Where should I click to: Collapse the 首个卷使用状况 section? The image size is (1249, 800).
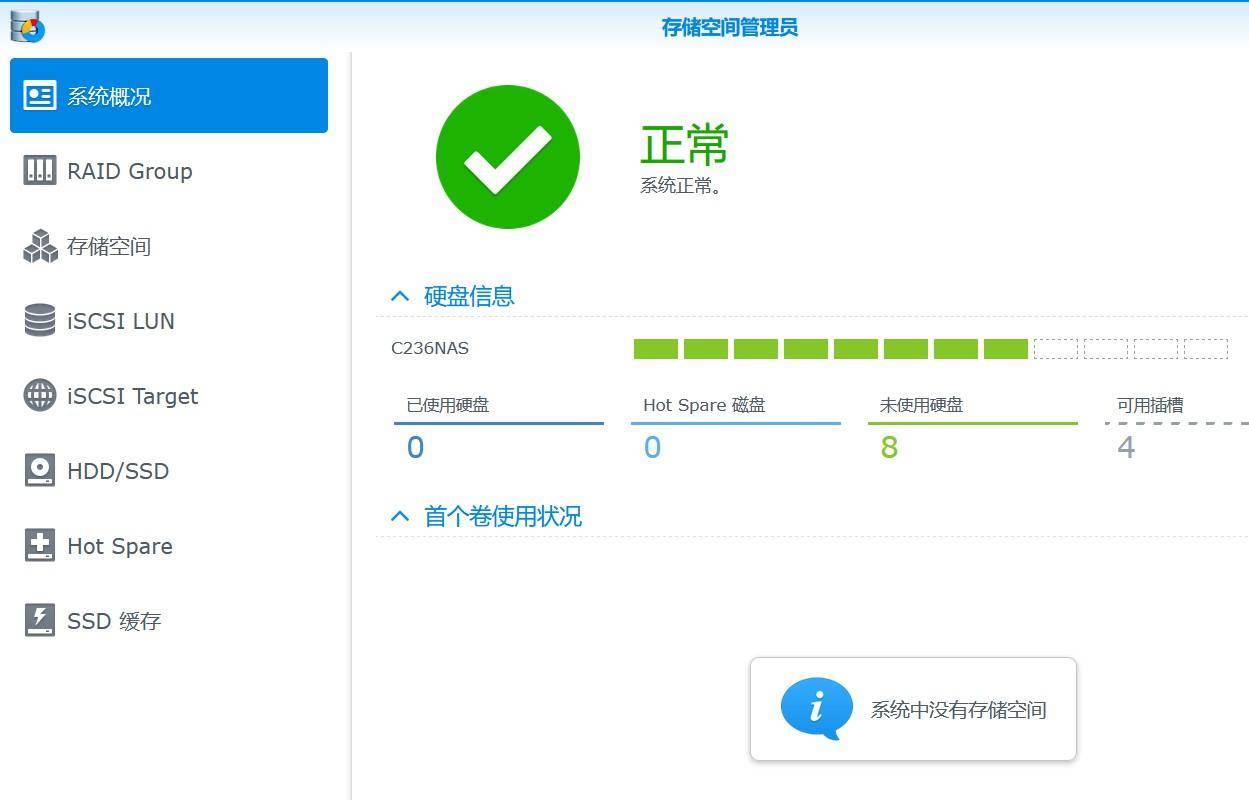400,515
